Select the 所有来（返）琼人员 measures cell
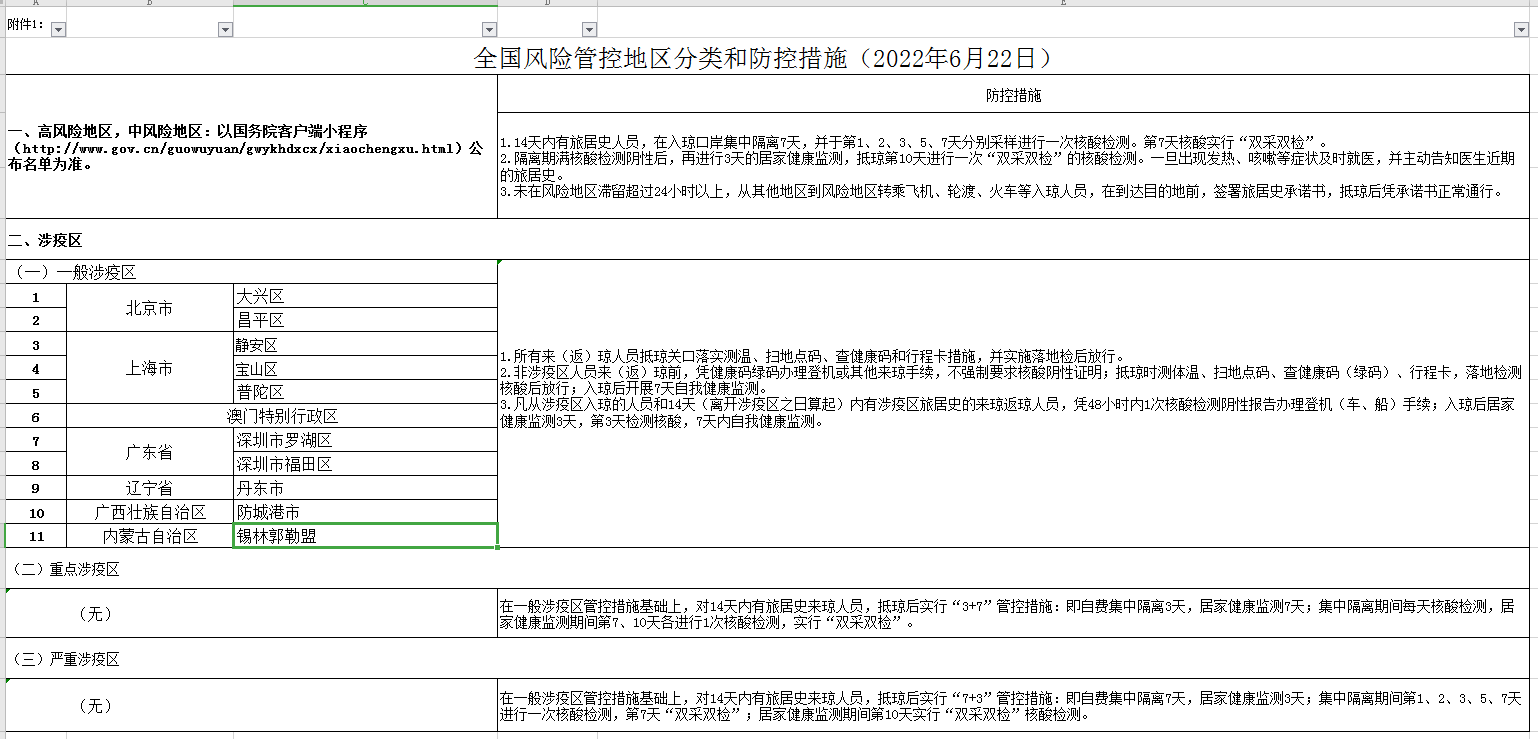 [1013, 404]
